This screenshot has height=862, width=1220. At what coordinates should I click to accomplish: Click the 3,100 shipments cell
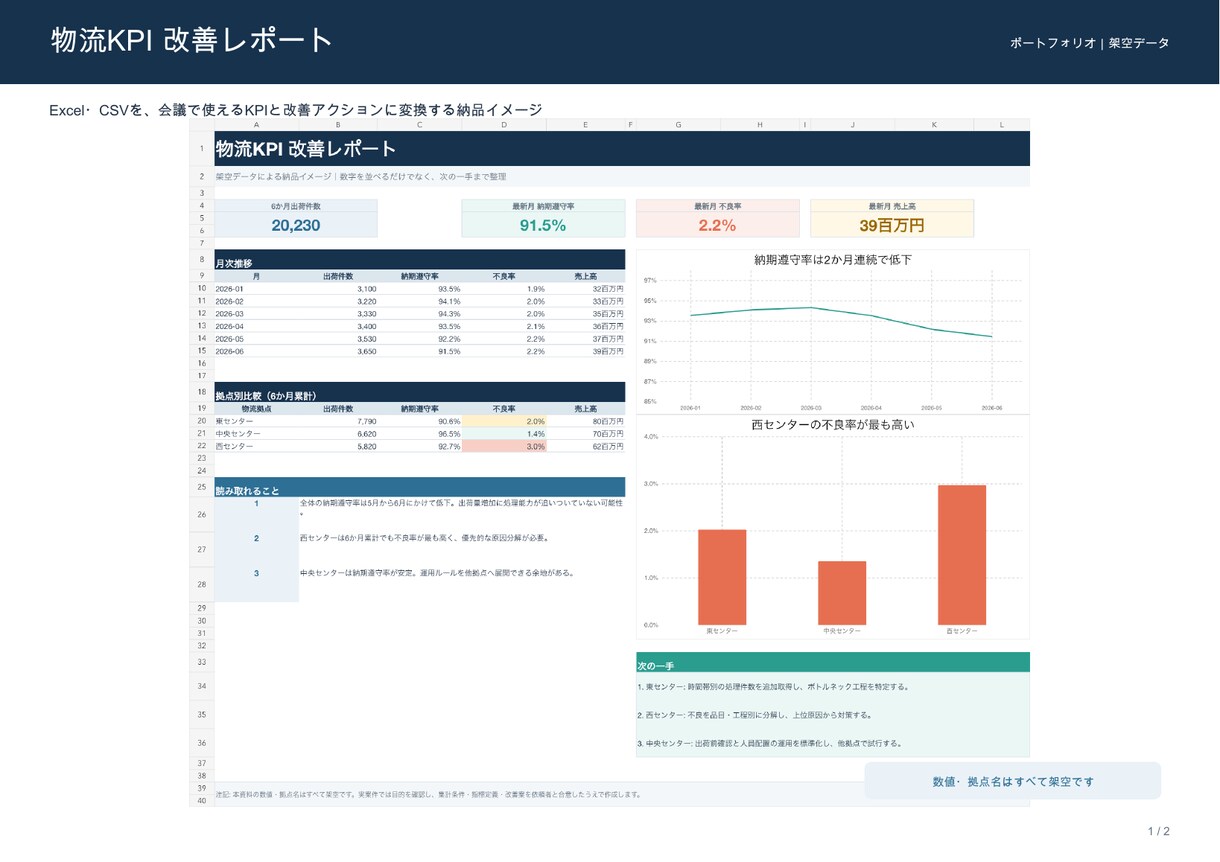click(338, 288)
